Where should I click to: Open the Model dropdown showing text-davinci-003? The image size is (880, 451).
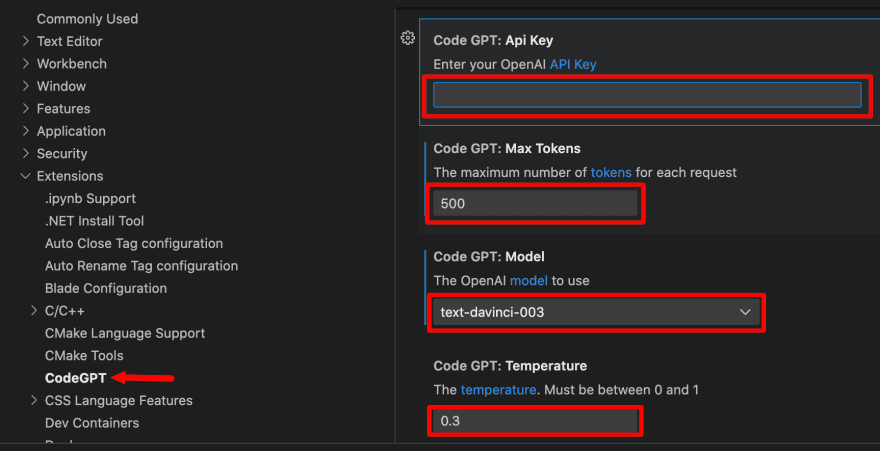point(596,313)
